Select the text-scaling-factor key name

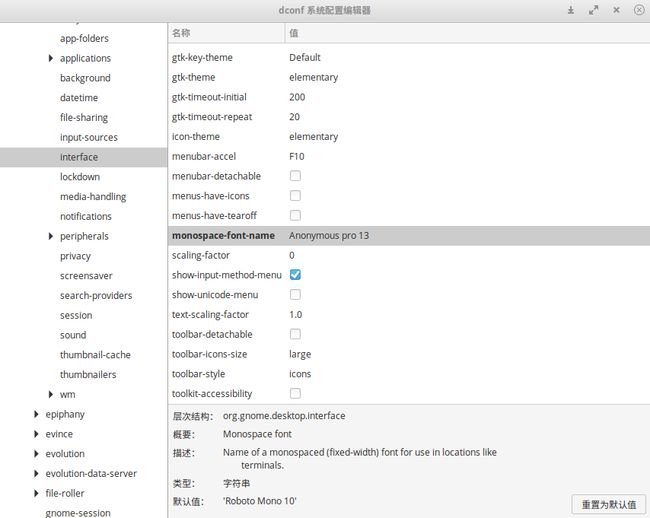210,315
